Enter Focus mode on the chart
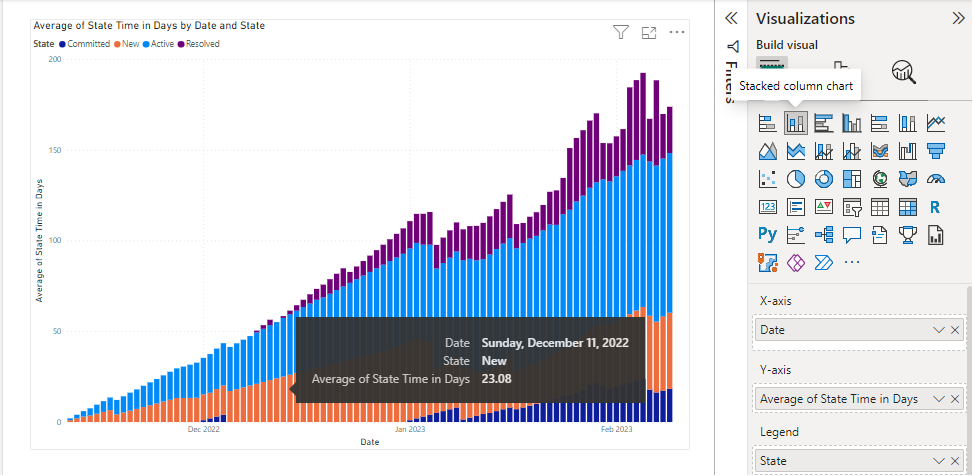The width and height of the screenshot is (973, 476). click(x=648, y=33)
